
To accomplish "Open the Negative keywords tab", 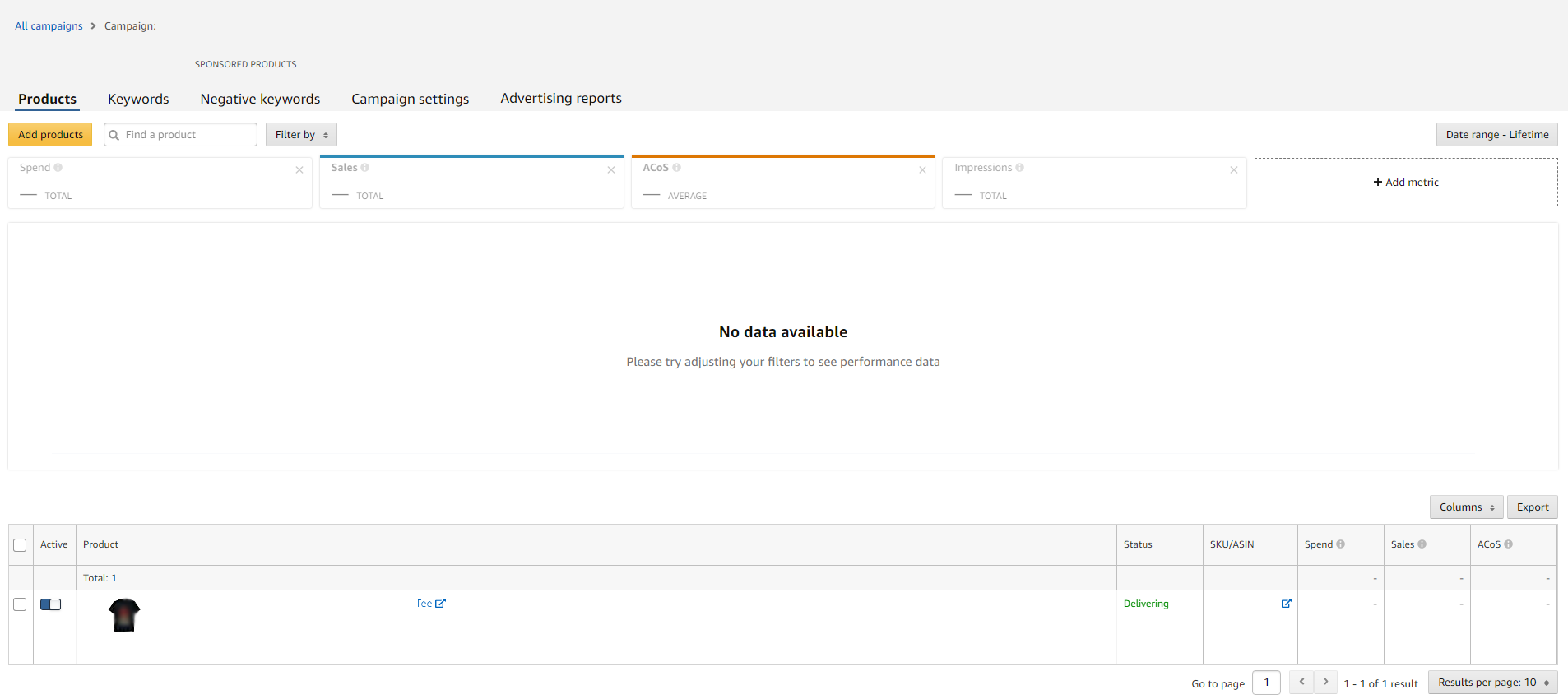I will click(260, 99).
